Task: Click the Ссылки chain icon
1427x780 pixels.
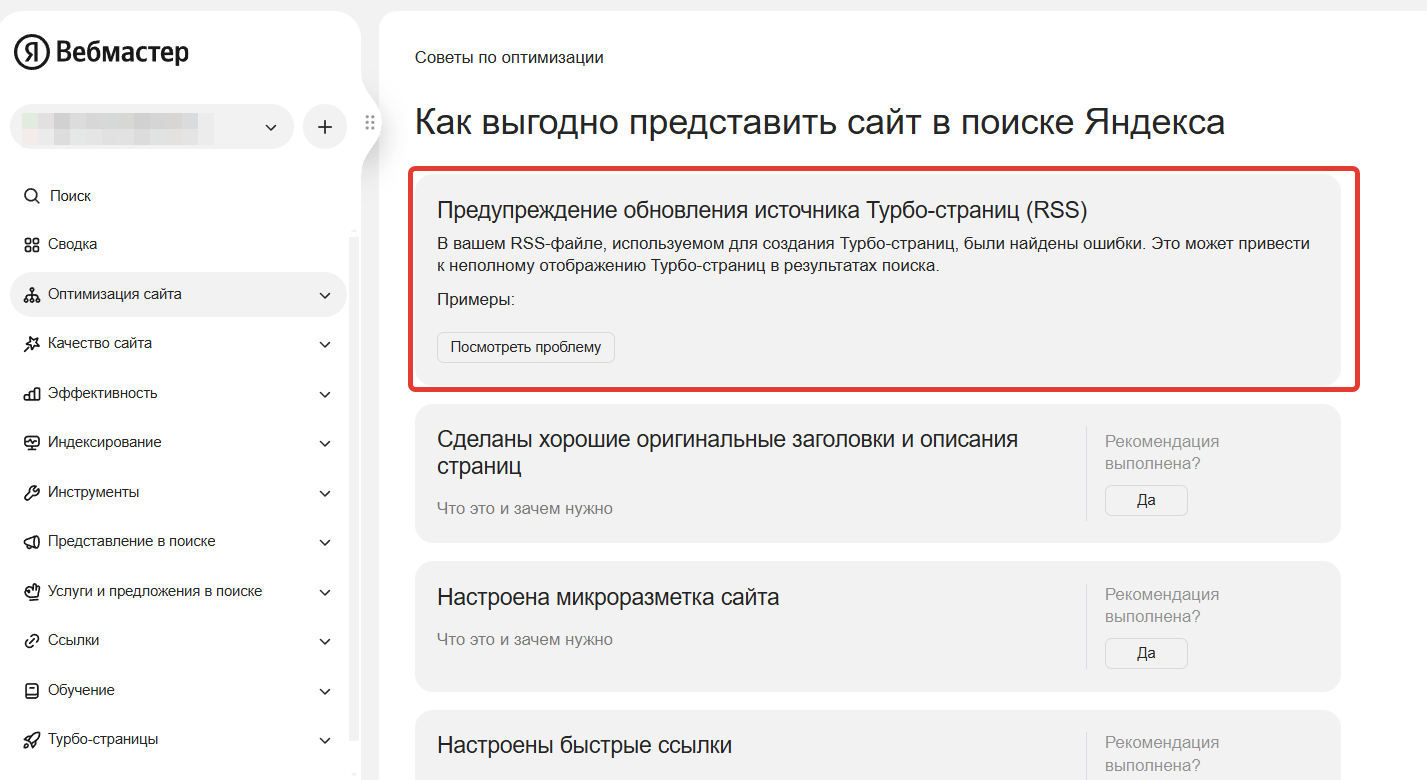Action: [x=31, y=641]
